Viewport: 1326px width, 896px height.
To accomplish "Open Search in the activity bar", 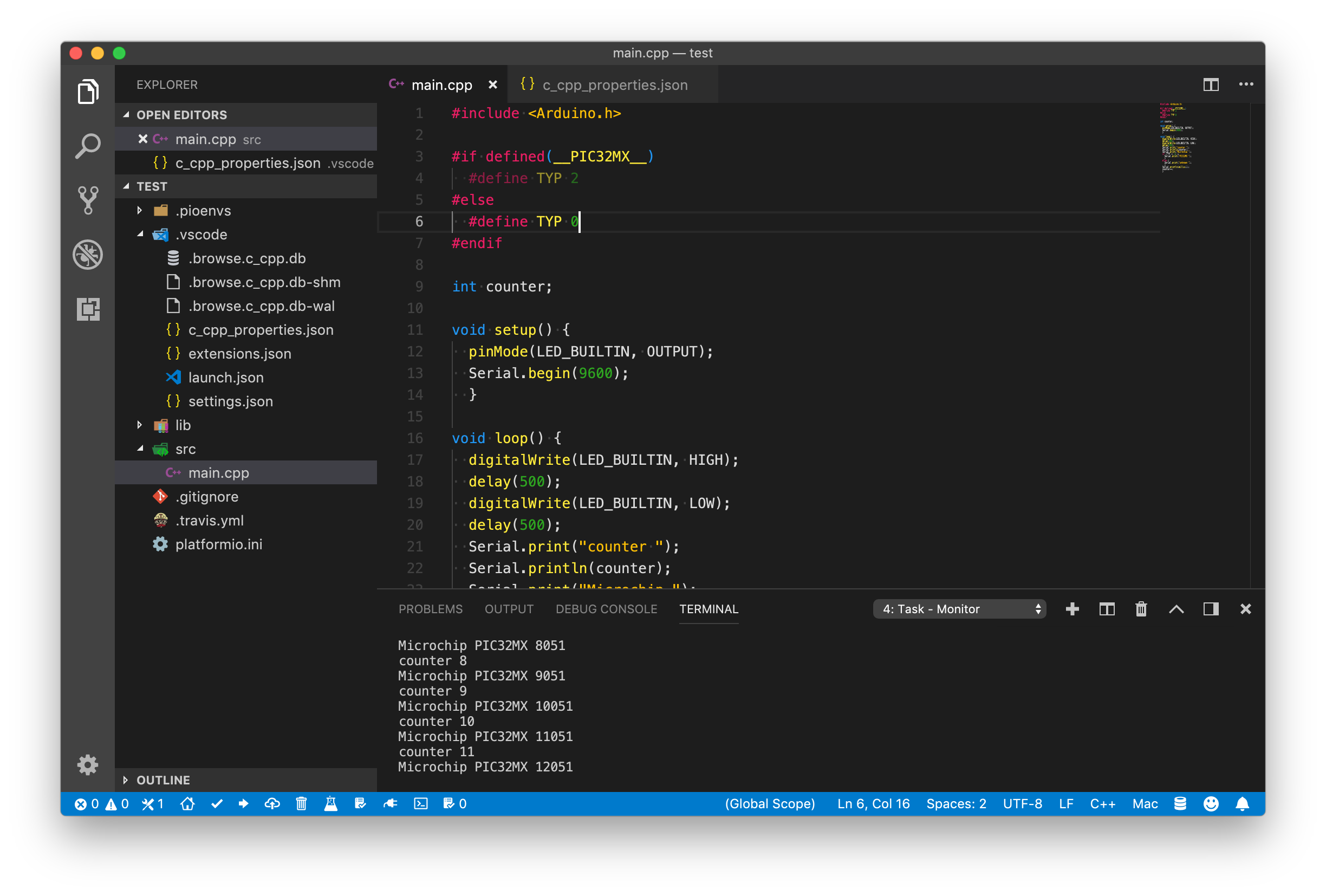I will (x=88, y=145).
